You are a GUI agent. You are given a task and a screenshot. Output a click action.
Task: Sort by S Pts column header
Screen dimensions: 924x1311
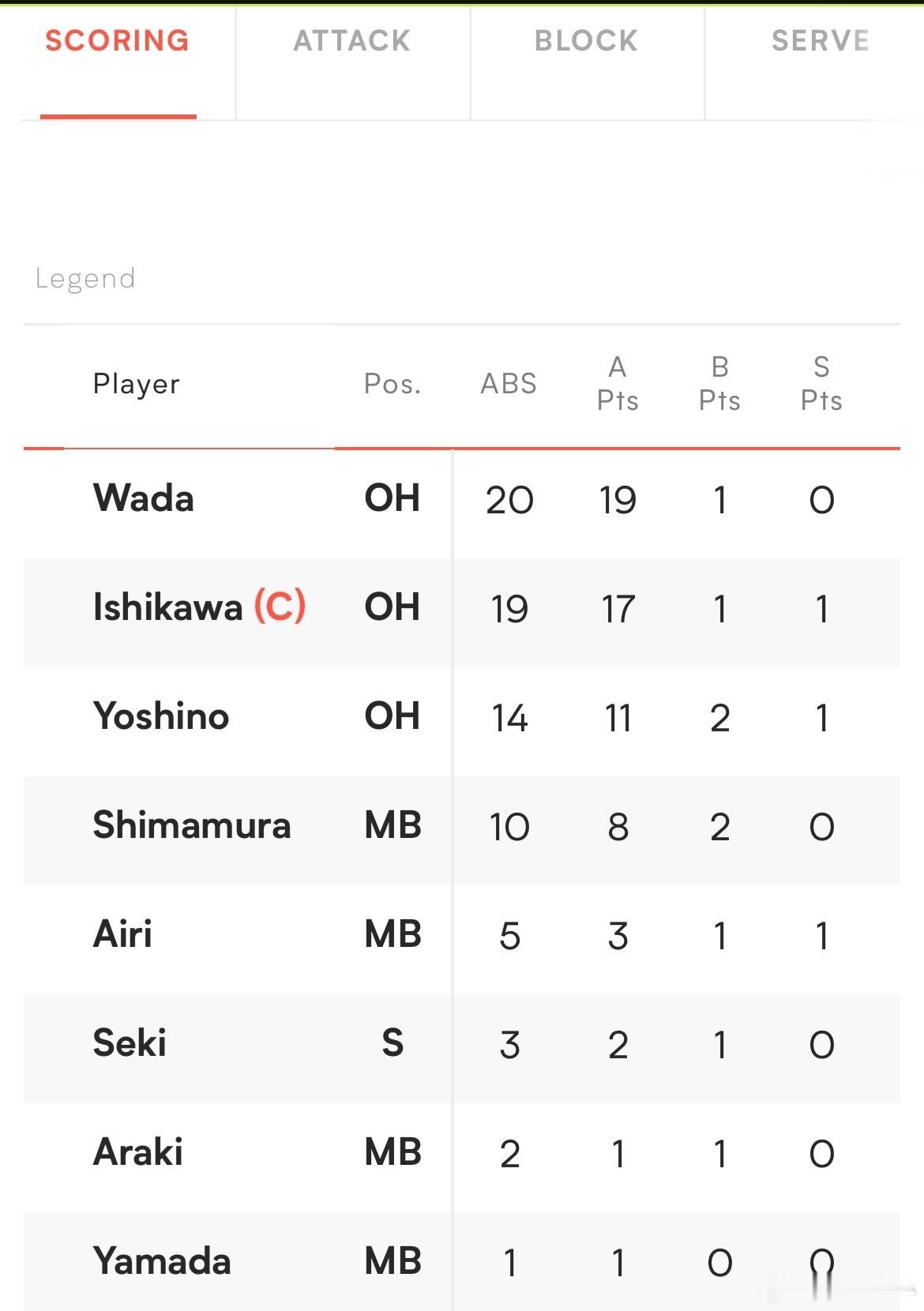coord(821,384)
